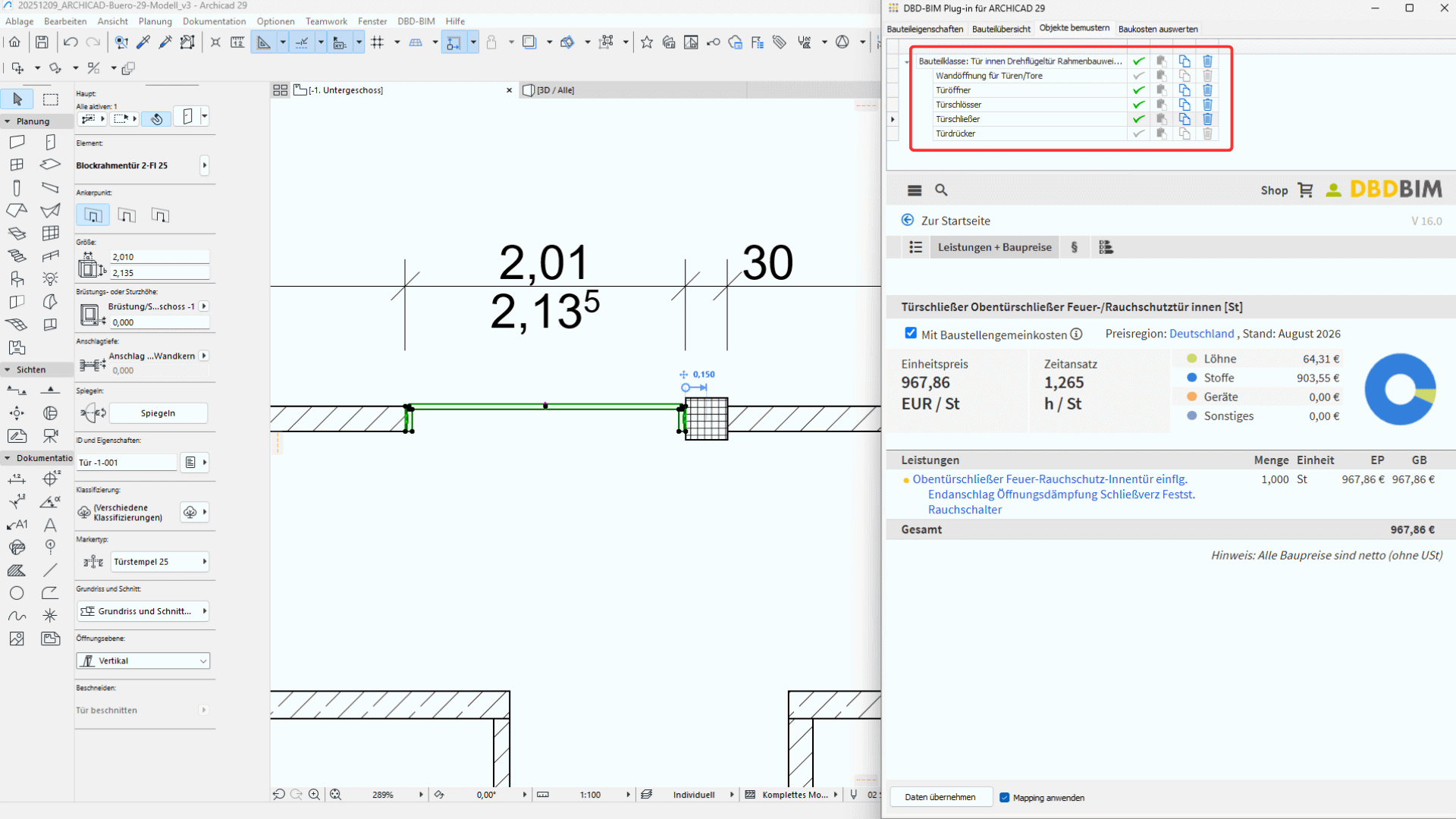This screenshot has height=819, width=1456.
Task: Click the paragraph § icon tab
Action: (1074, 247)
